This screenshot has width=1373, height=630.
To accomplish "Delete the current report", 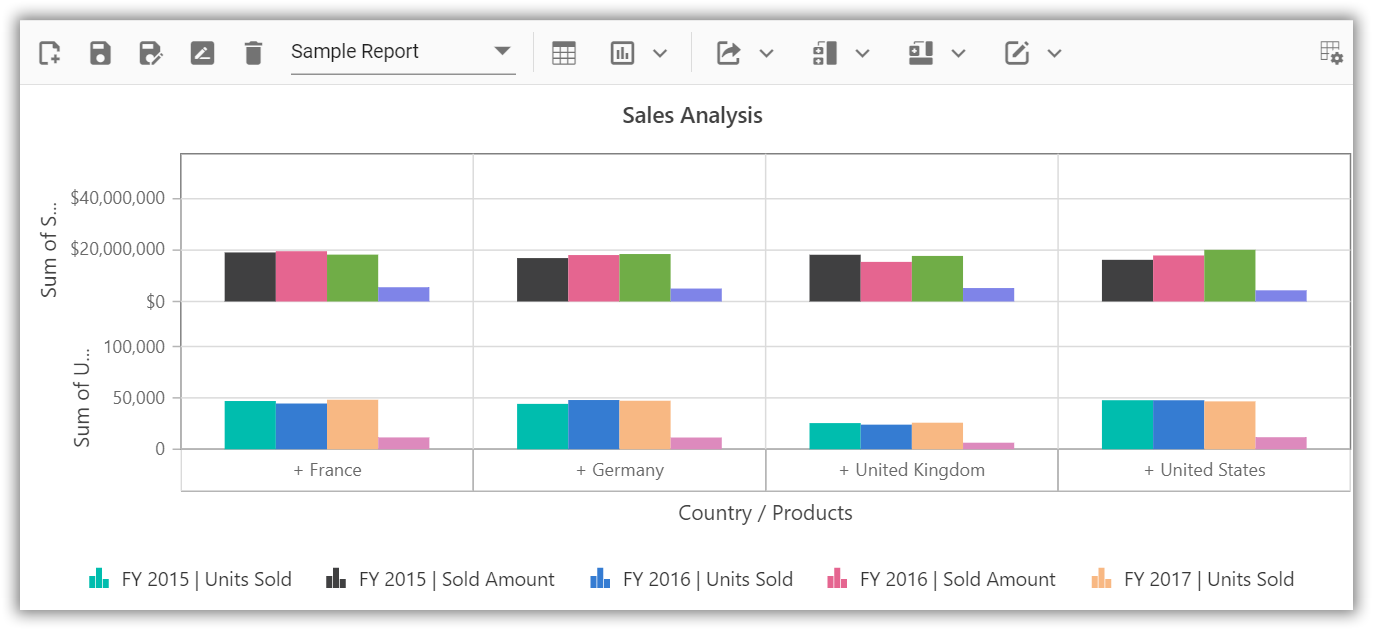I will pos(253,52).
